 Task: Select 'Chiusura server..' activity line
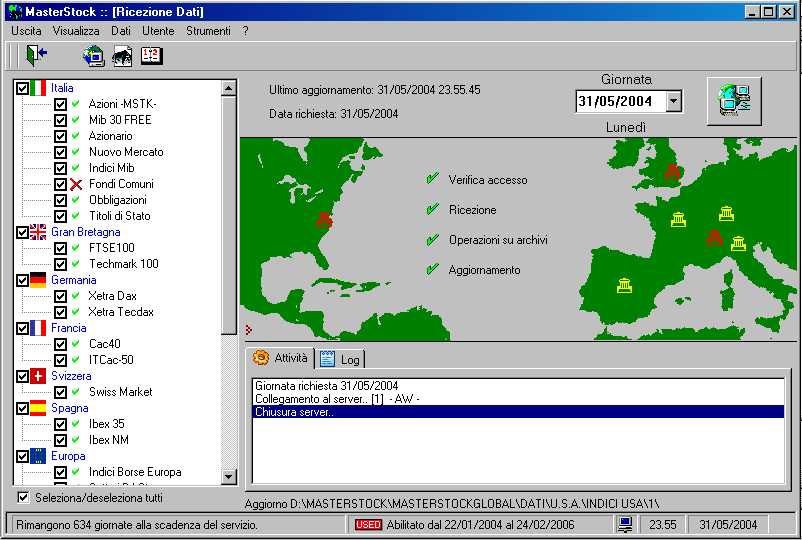518,412
